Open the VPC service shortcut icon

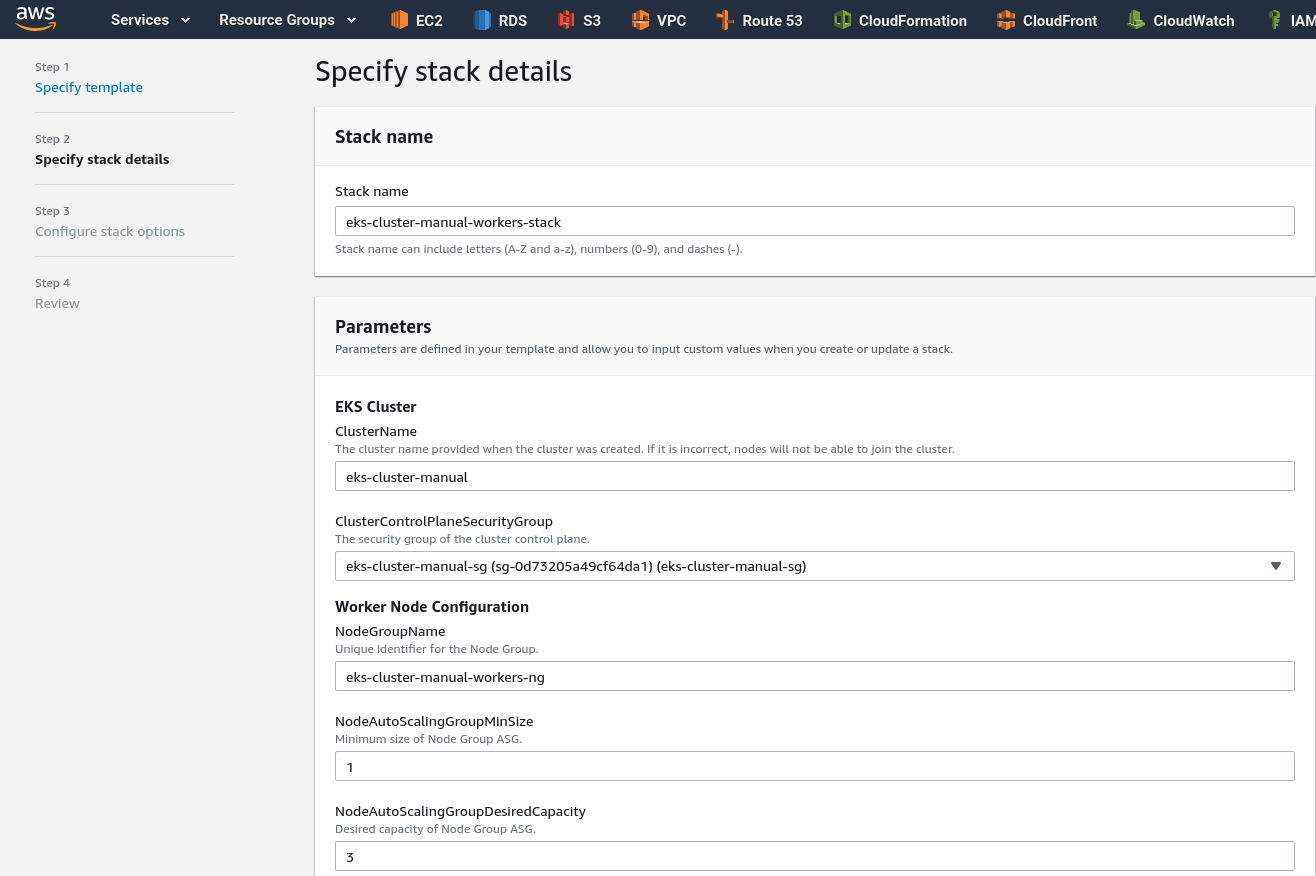click(641, 20)
